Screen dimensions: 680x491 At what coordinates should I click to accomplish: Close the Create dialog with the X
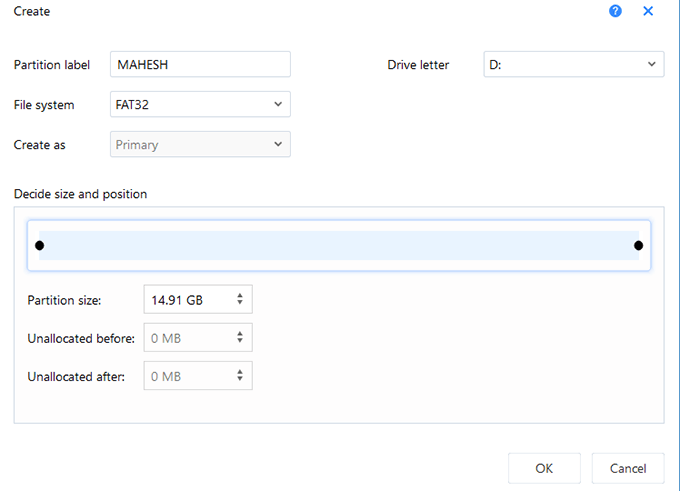pyautogui.click(x=648, y=11)
